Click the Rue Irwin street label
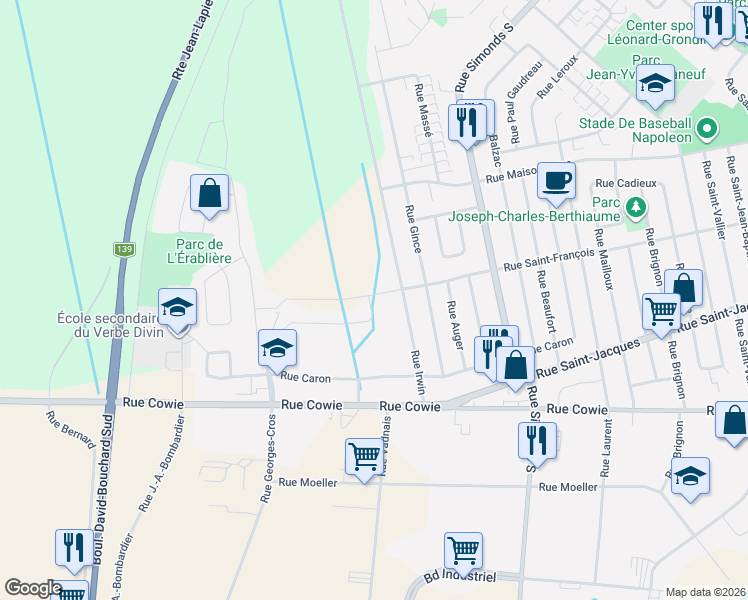Image resolution: width=748 pixels, height=600 pixels. point(418,372)
